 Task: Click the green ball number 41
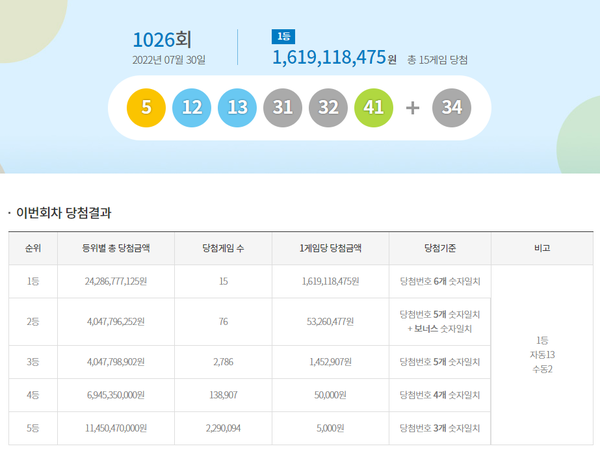pyautogui.click(x=374, y=108)
